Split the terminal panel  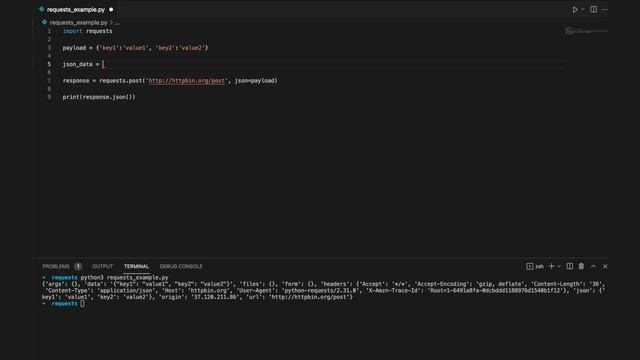point(570,267)
